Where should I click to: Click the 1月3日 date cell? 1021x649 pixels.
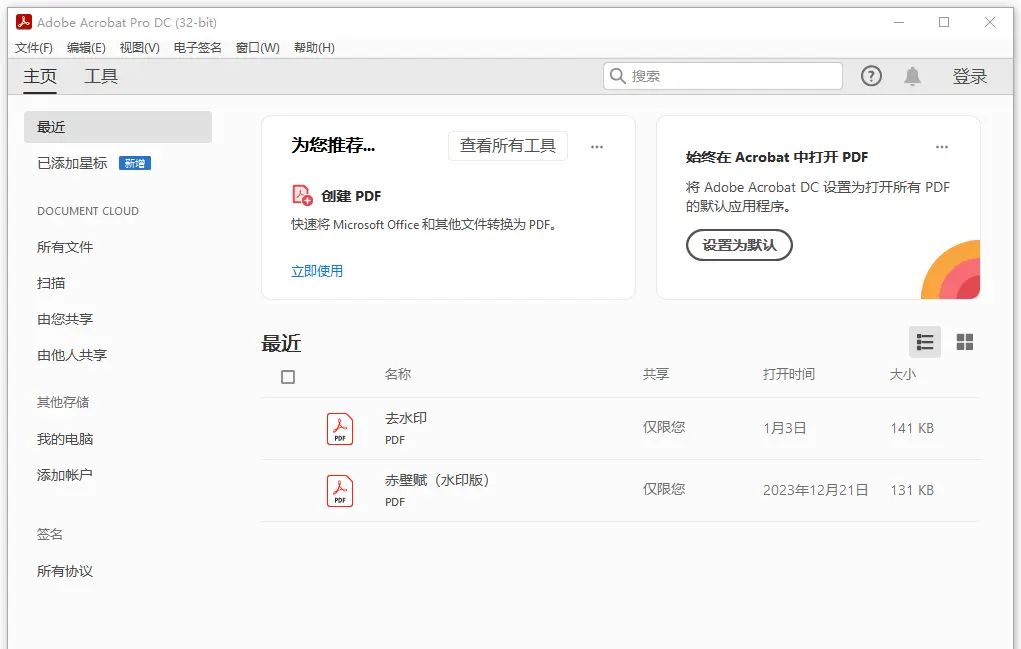pyautogui.click(x=785, y=428)
